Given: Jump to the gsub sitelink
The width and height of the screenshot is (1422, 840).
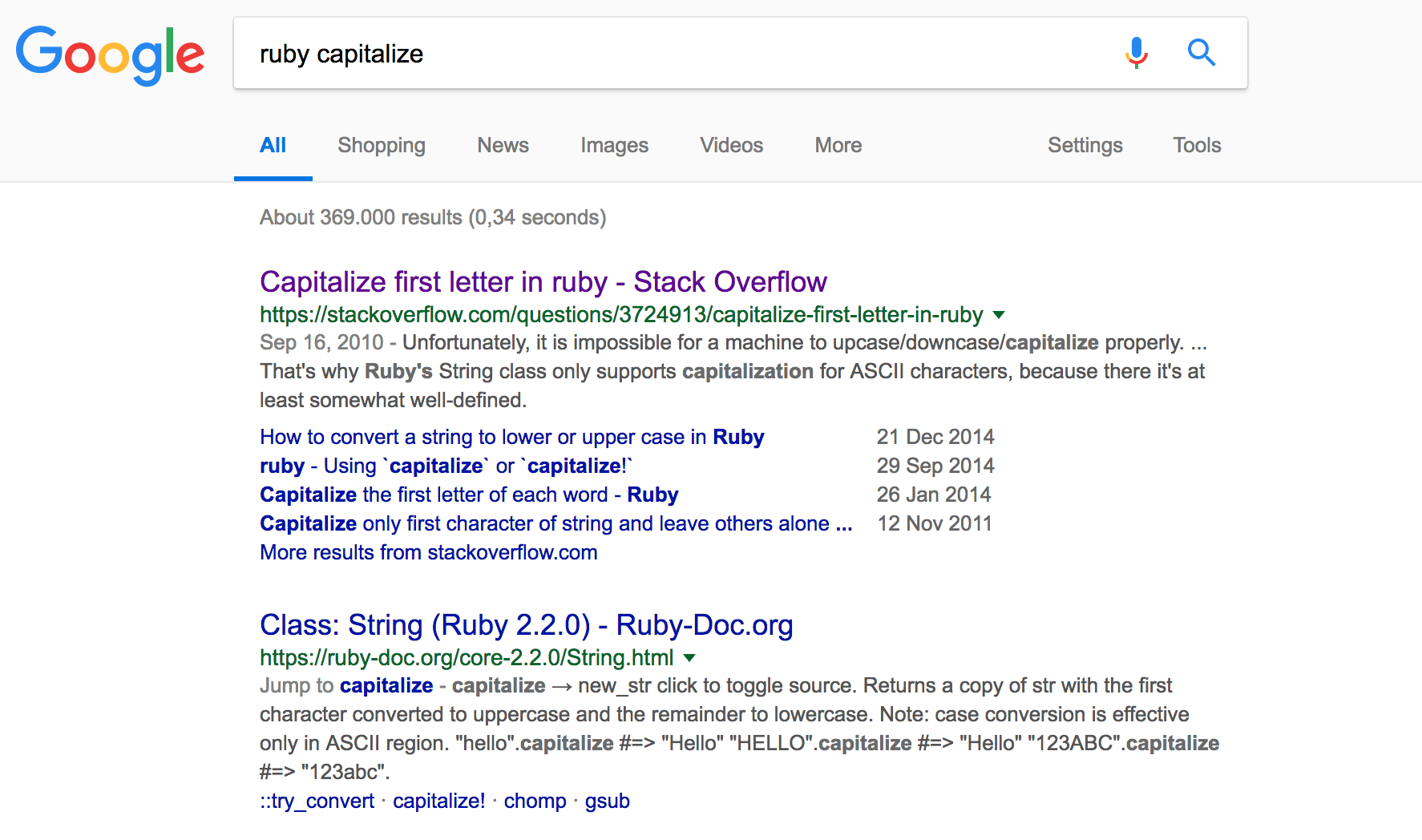Looking at the screenshot, I should click(x=607, y=801).
